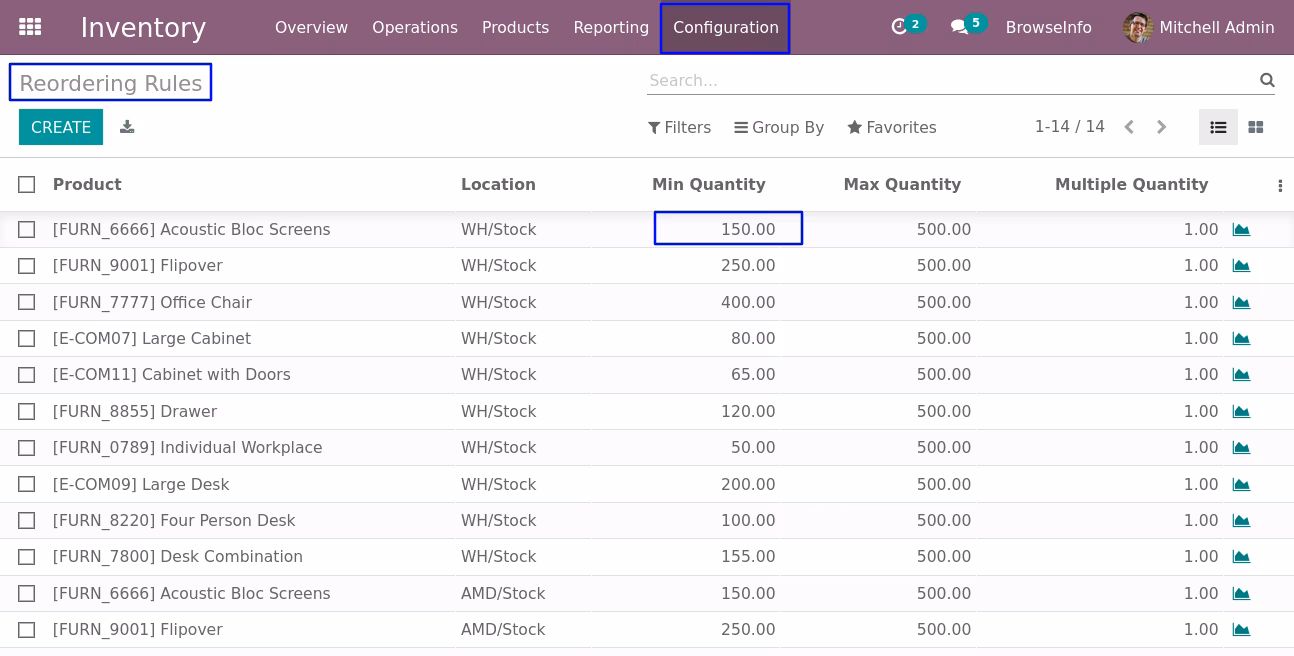Click the CREATE button
The height and width of the screenshot is (656, 1294).
point(61,127)
